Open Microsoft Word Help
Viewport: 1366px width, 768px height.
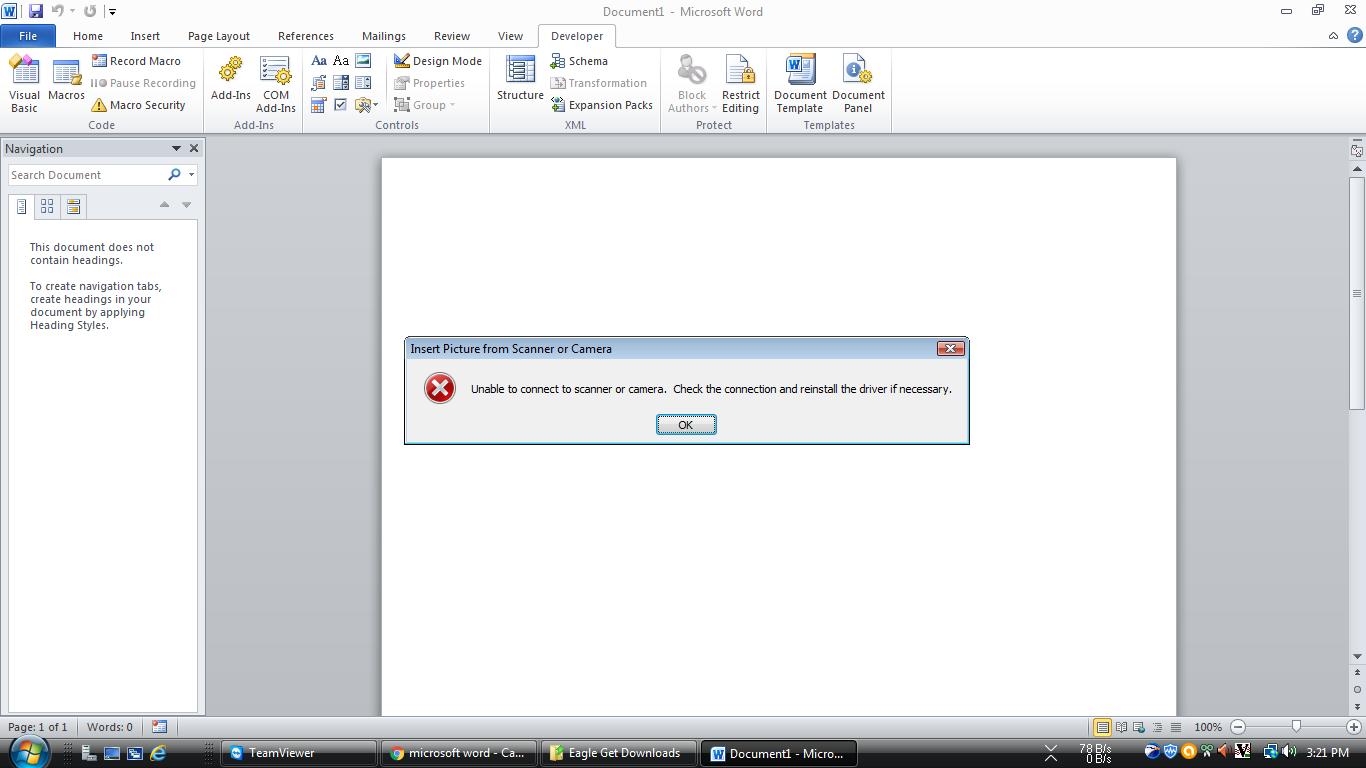pyautogui.click(x=1354, y=36)
